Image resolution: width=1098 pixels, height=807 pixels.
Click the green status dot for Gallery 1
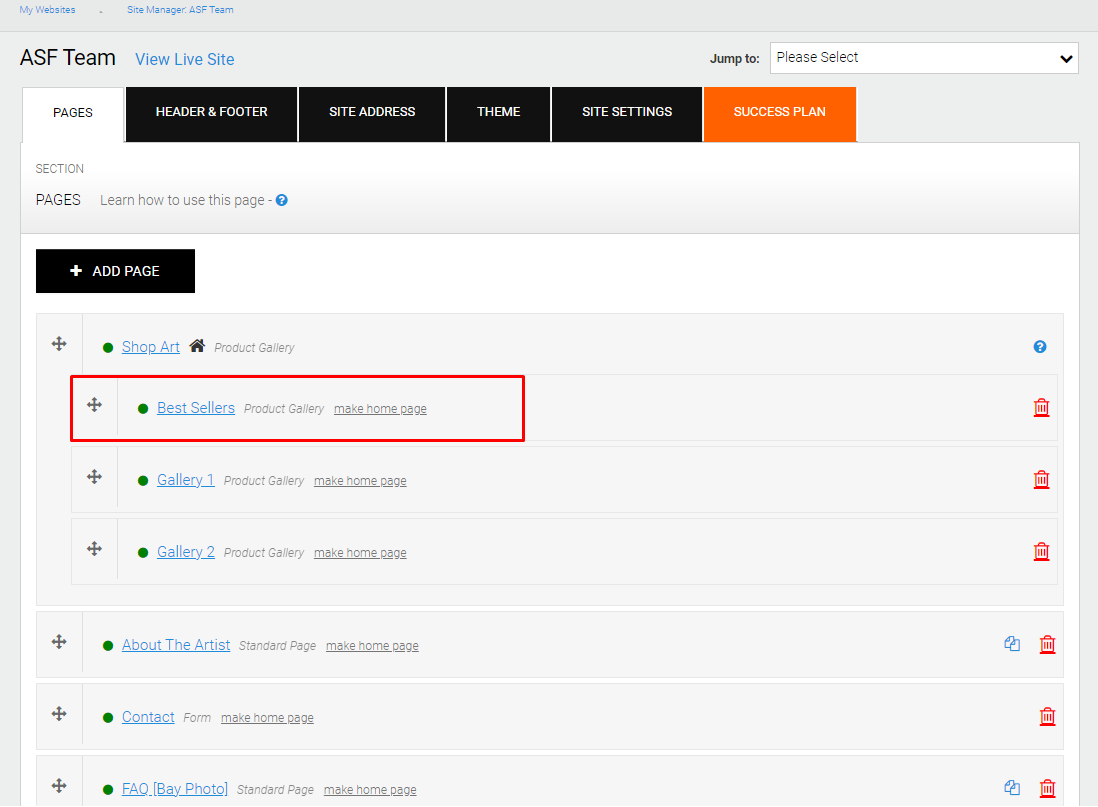(x=143, y=481)
